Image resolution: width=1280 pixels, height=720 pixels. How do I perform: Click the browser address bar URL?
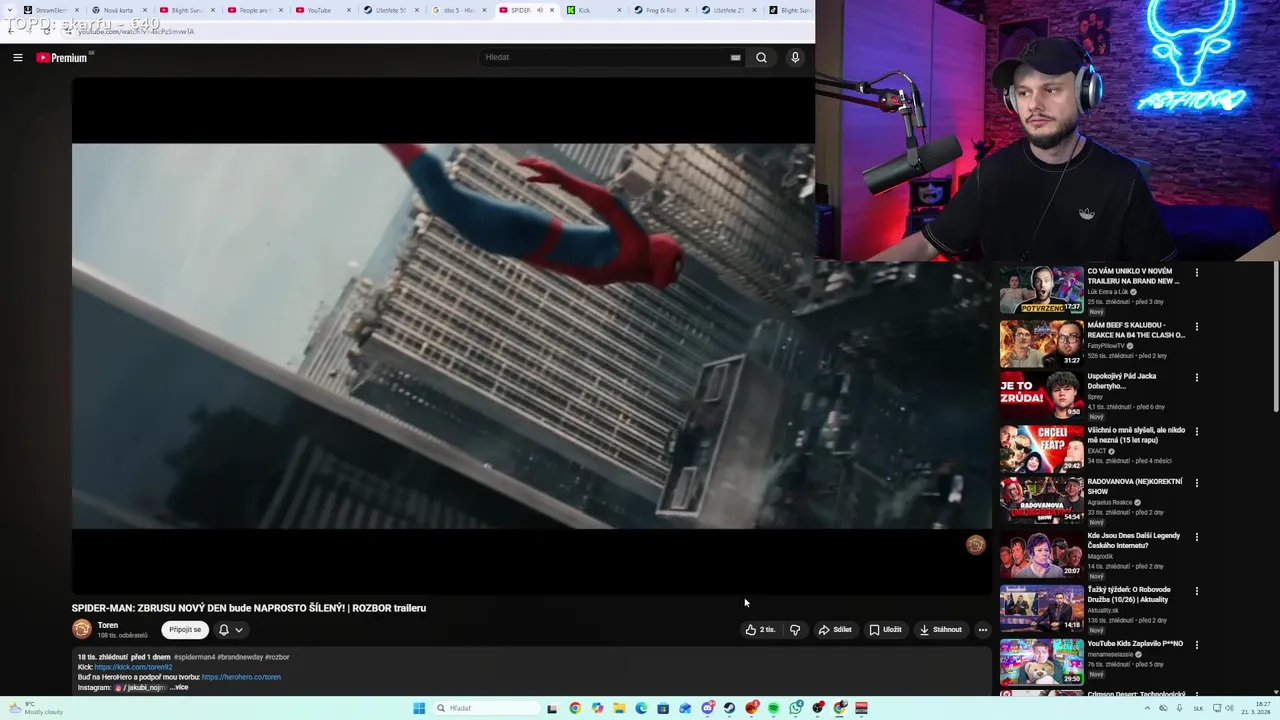[136, 31]
